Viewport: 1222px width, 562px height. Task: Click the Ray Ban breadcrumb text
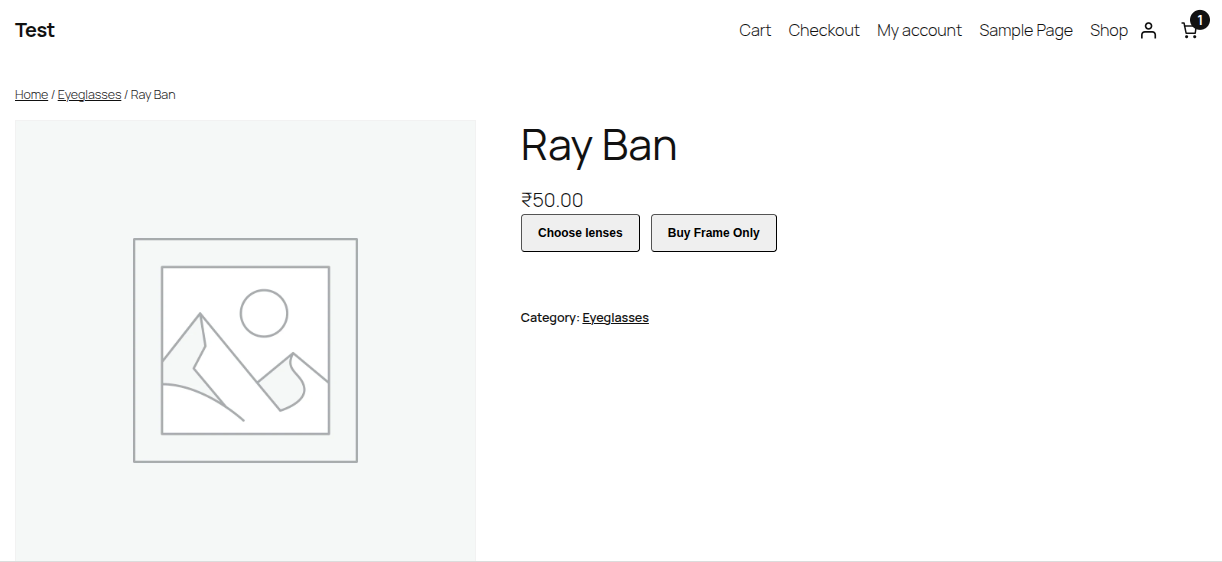tap(153, 95)
